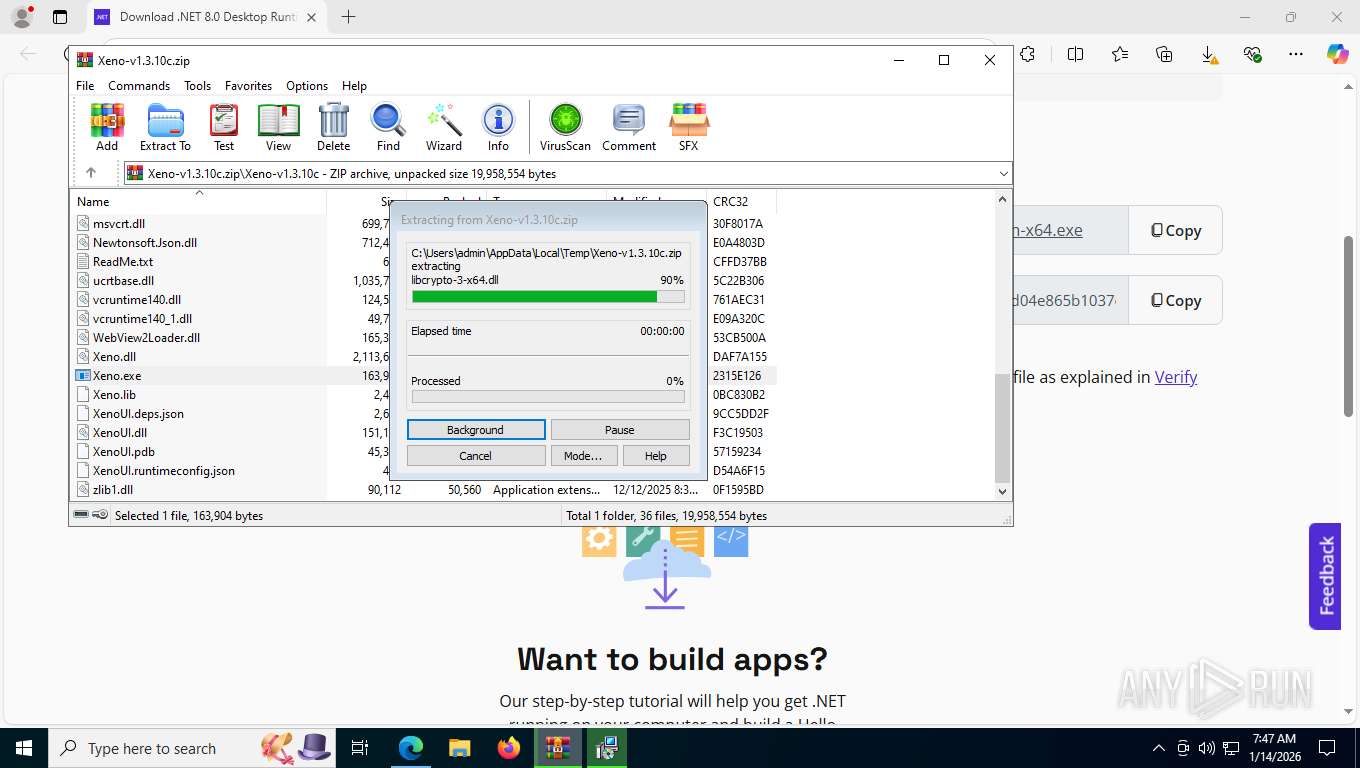The image size is (1360, 768).
Task: Open Edge Collections icon
Action: click(1164, 54)
